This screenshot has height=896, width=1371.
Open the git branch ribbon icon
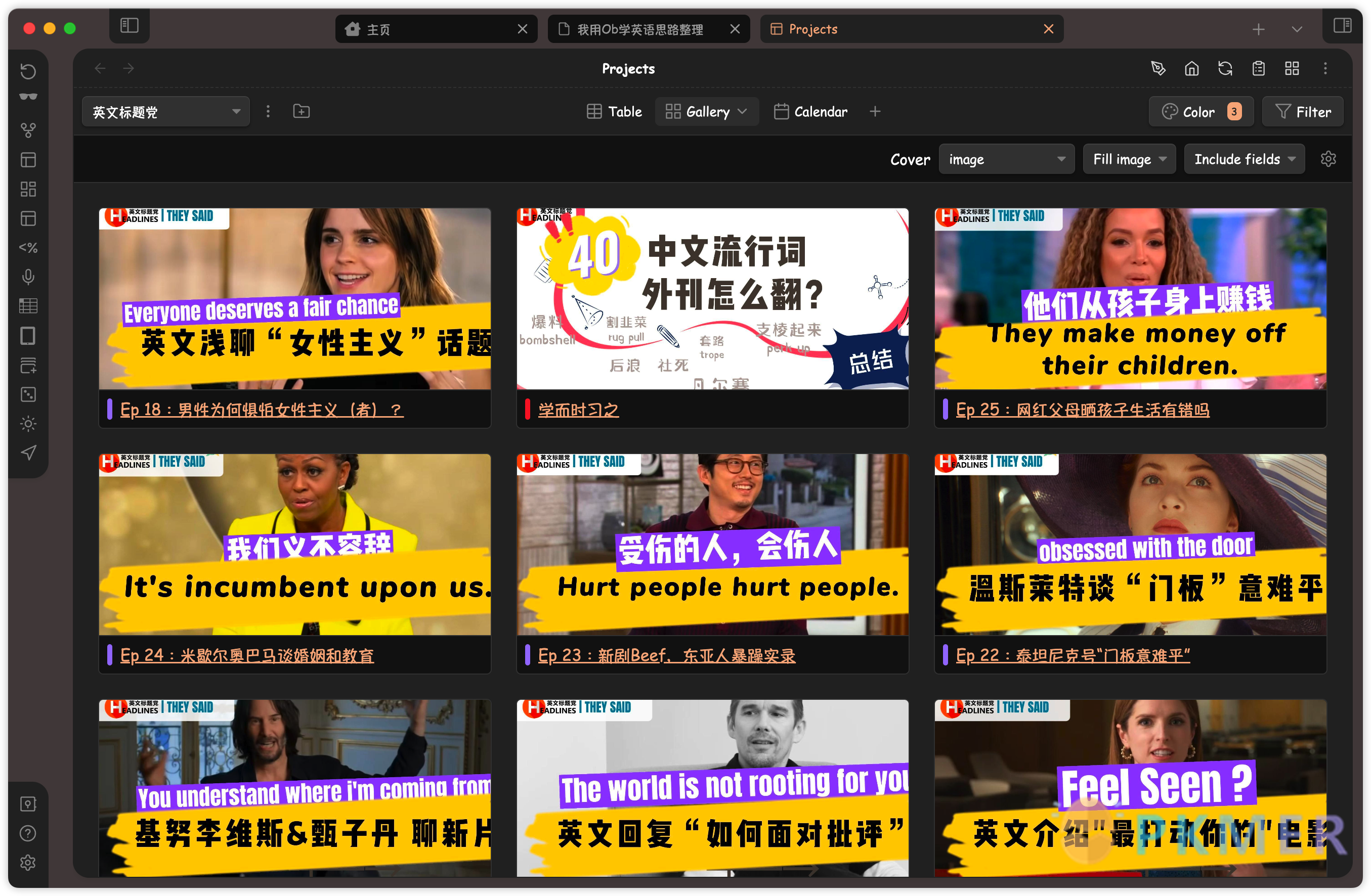pyautogui.click(x=28, y=130)
